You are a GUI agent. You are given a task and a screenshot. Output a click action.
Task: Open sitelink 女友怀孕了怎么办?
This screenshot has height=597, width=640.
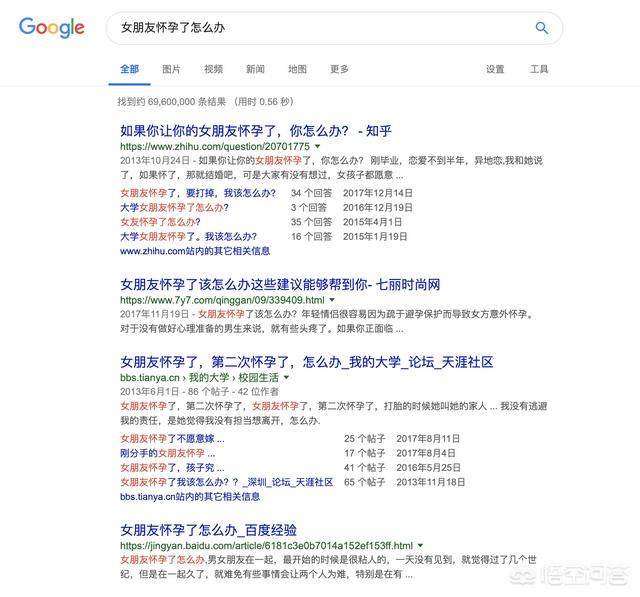coord(160,222)
